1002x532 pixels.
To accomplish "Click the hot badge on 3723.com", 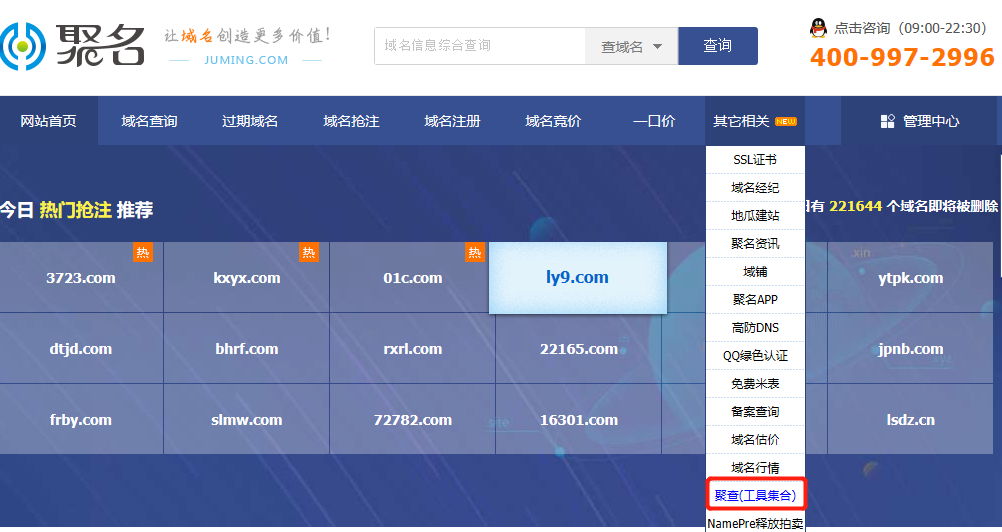I will [143, 252].
